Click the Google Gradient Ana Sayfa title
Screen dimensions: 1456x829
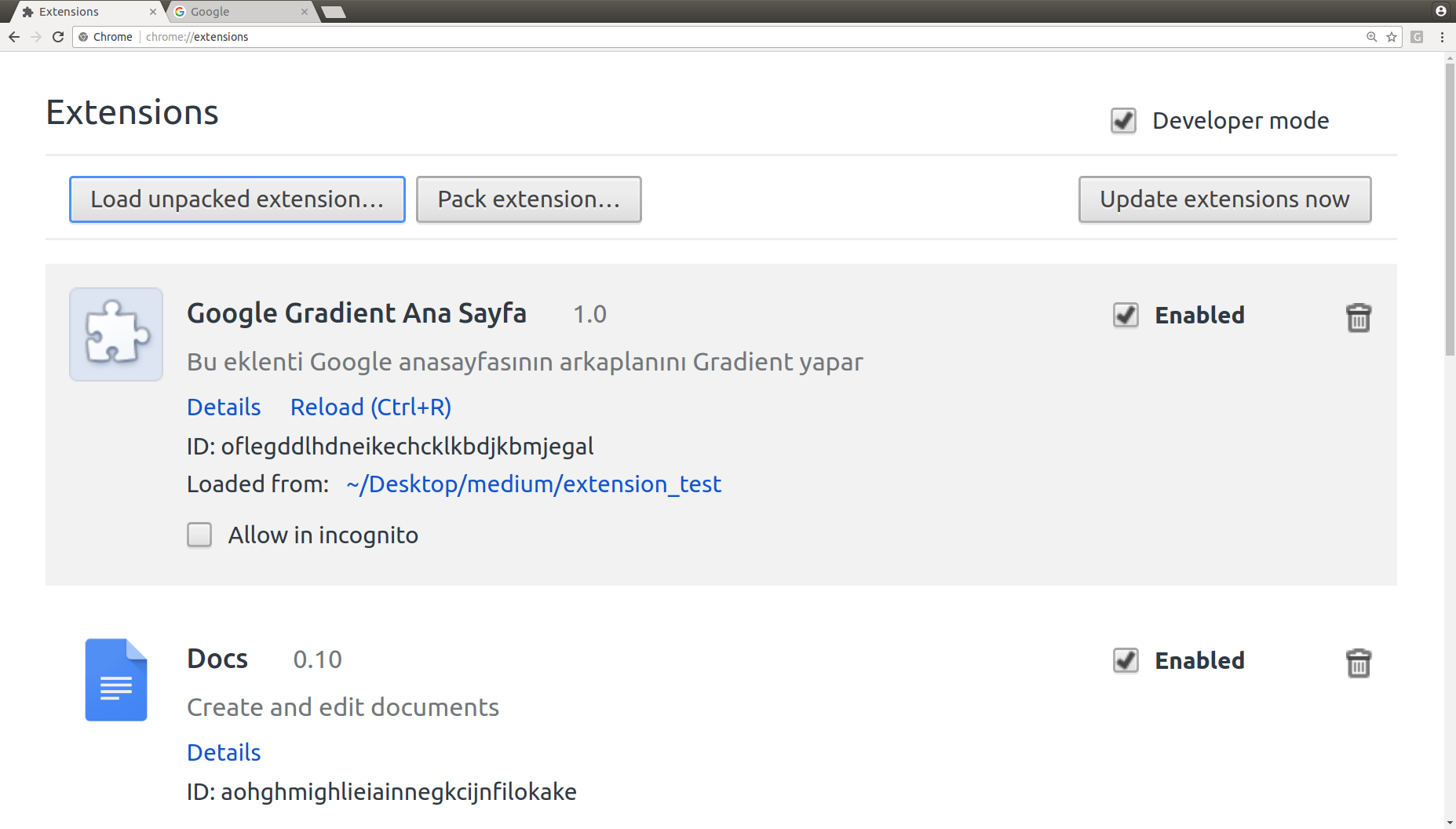[357, 312]
